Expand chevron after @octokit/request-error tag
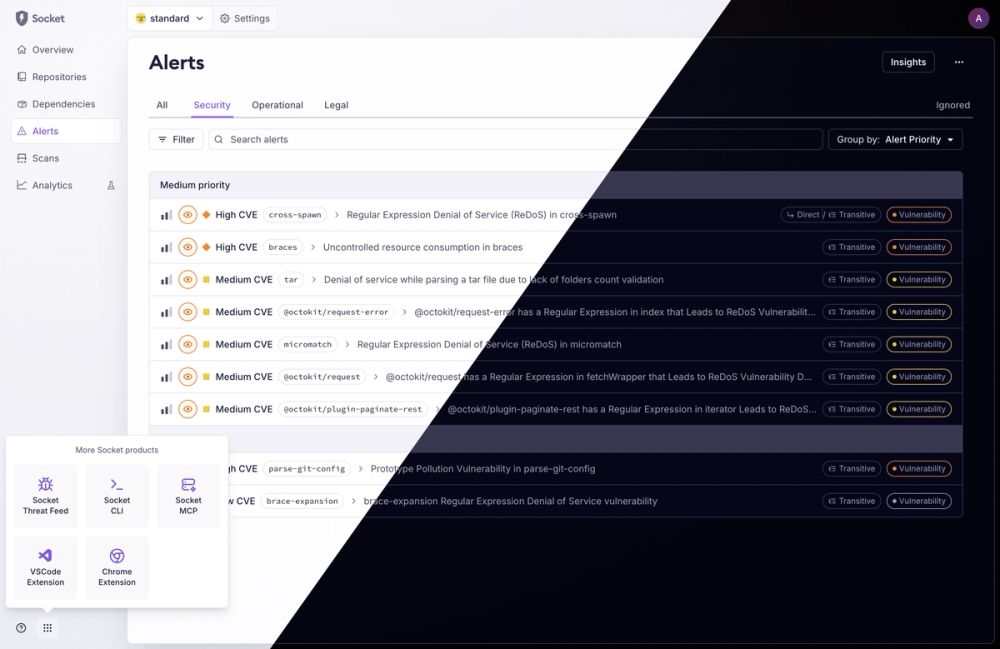The height and width of the screenshot is (649, 1000). tap(404, 312)
